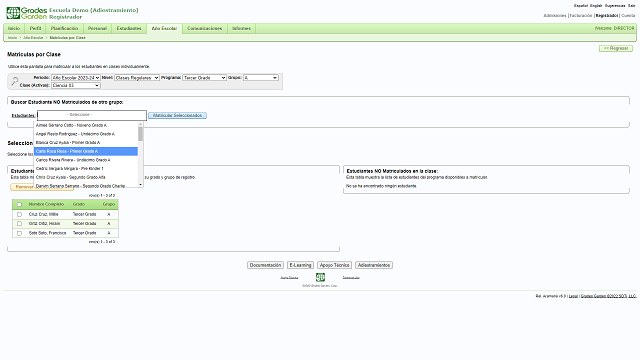This screenshot has height=360, width=640.
Task: Open the Grupo dropdown showing A
Action: point(261,78)
